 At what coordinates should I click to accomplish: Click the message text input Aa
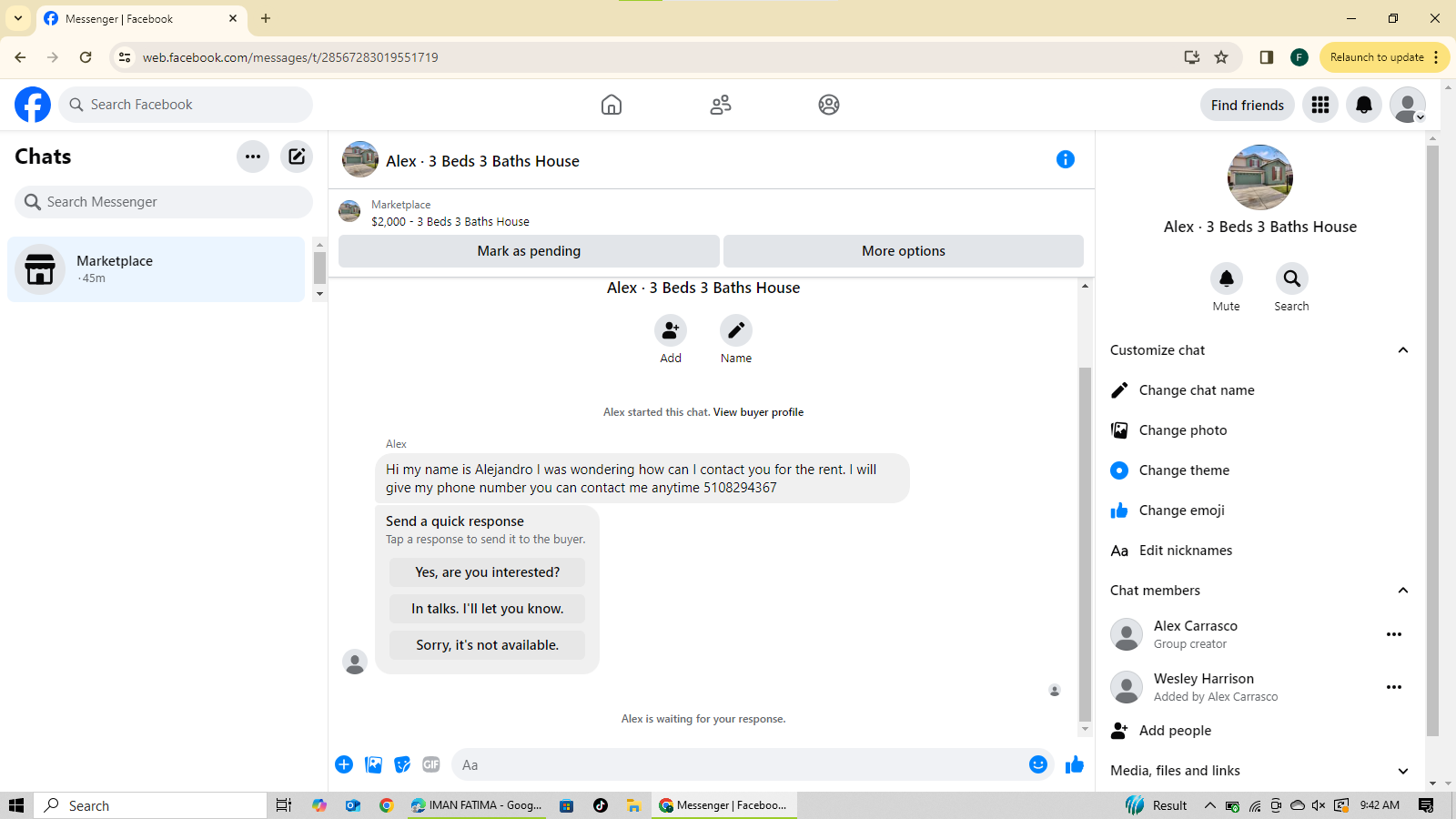pos(739,764)
